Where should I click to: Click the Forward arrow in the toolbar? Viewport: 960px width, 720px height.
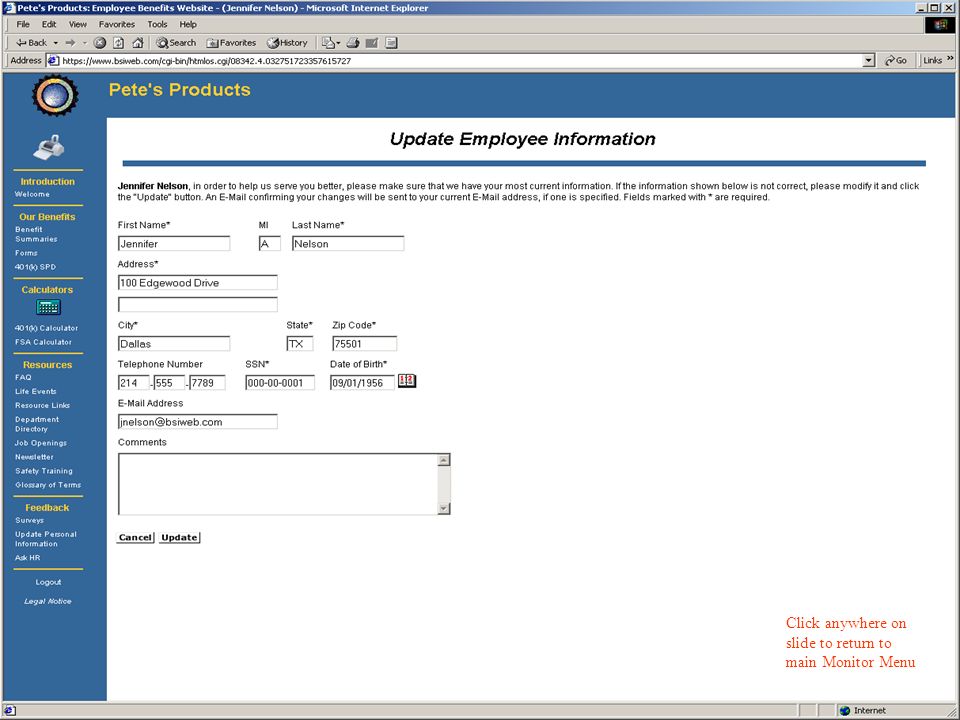click(x=70, y=43)
